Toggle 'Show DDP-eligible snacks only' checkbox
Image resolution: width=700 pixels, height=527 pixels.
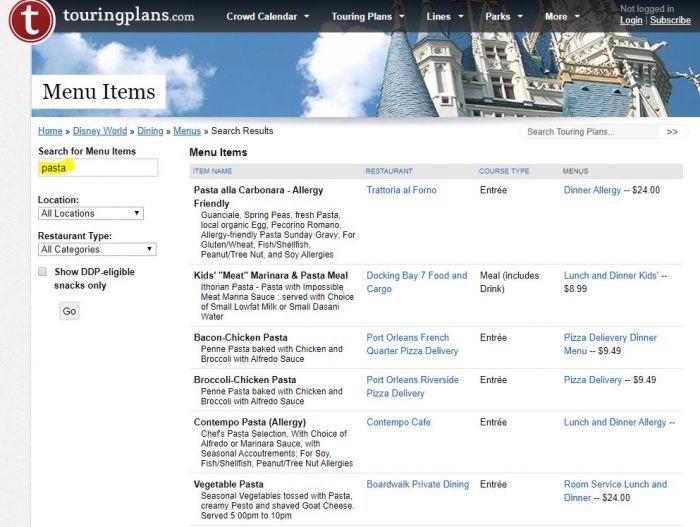[42, 272]
